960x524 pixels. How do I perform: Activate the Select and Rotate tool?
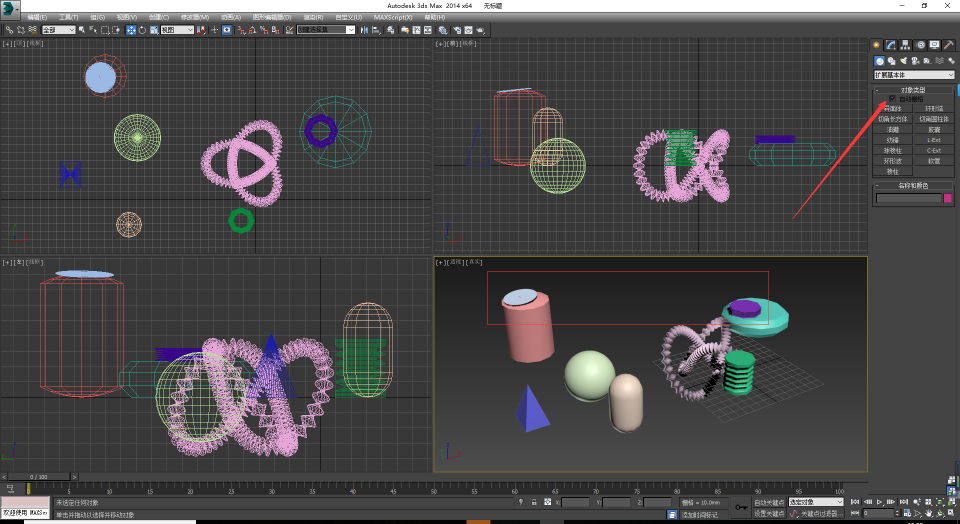tap(143, 30)
